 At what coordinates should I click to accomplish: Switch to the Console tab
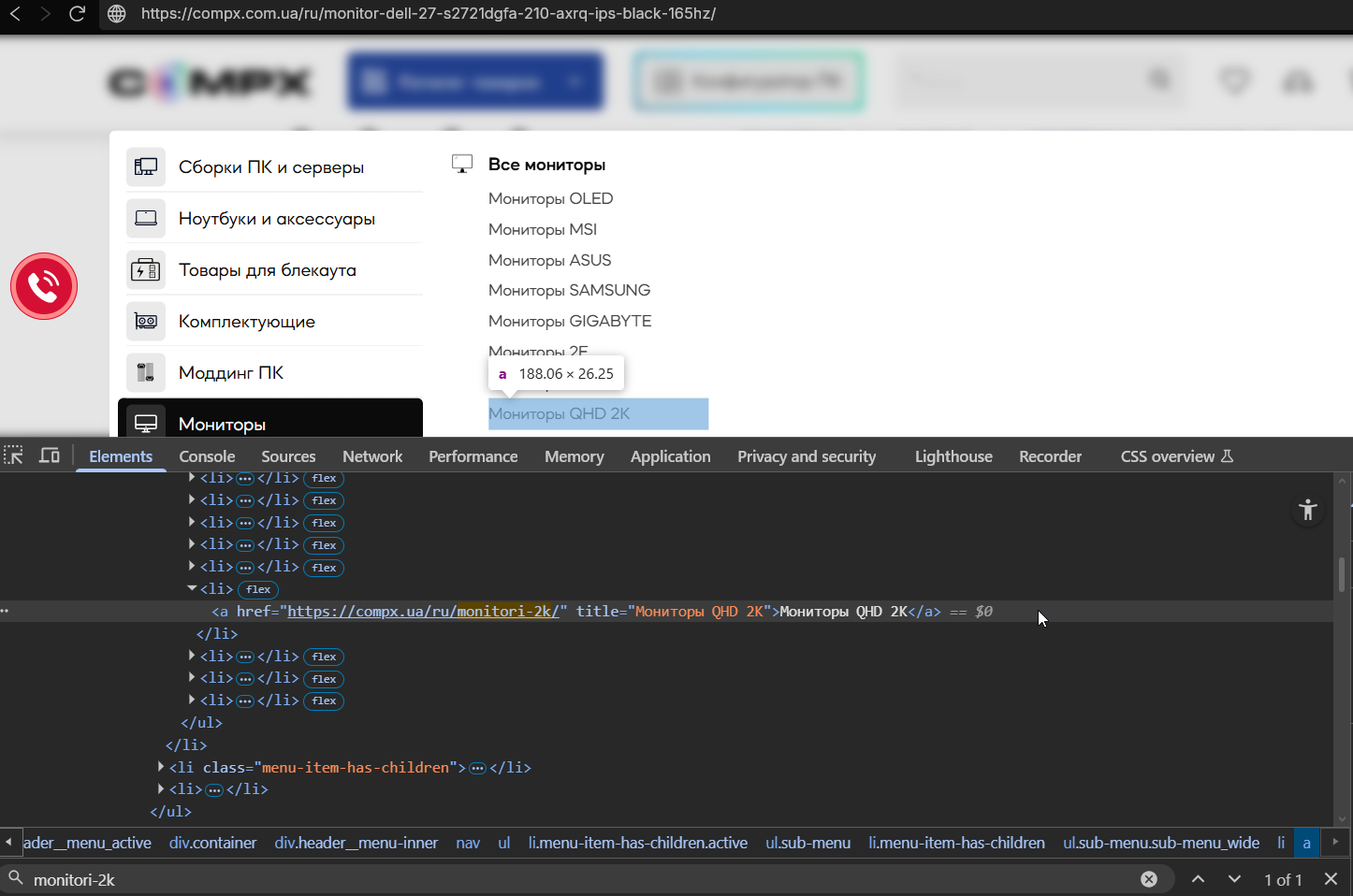coord(207,456)
